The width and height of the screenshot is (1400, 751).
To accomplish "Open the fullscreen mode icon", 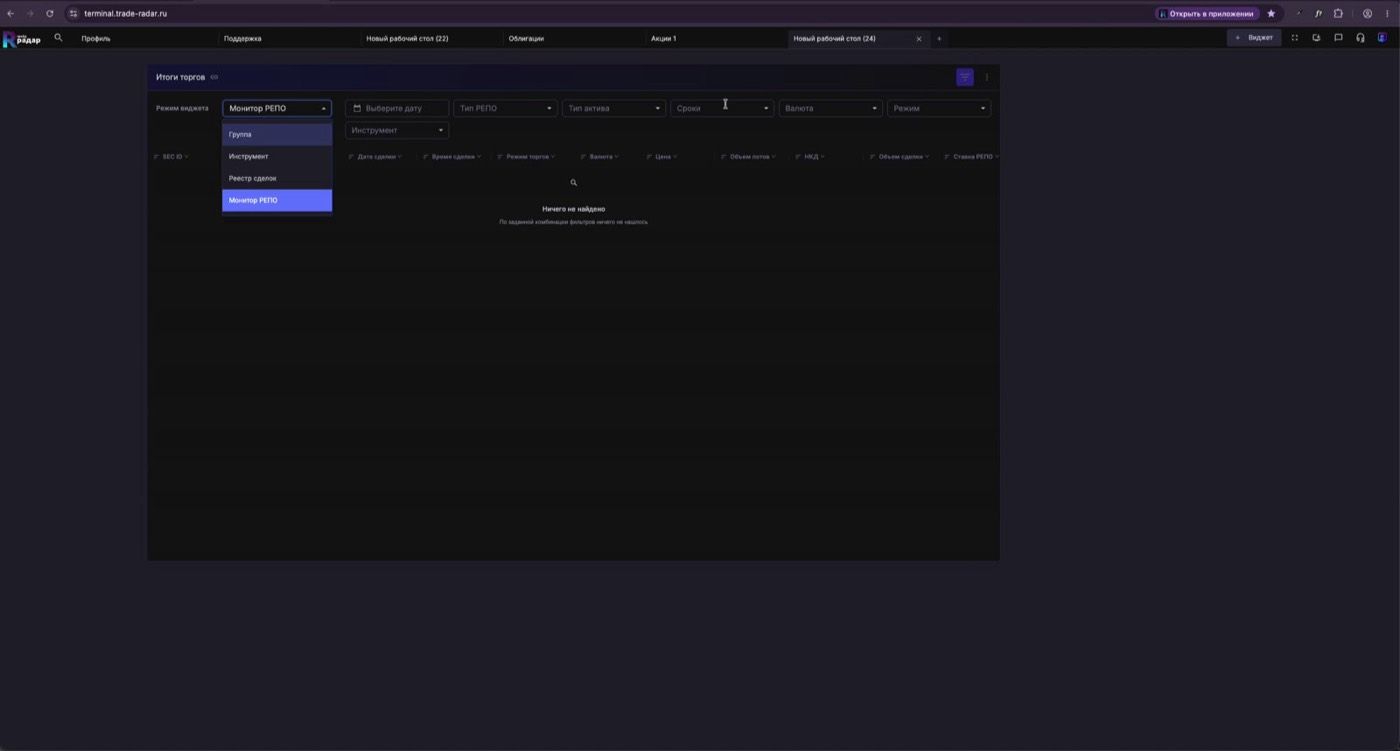I will point(1295,38).
